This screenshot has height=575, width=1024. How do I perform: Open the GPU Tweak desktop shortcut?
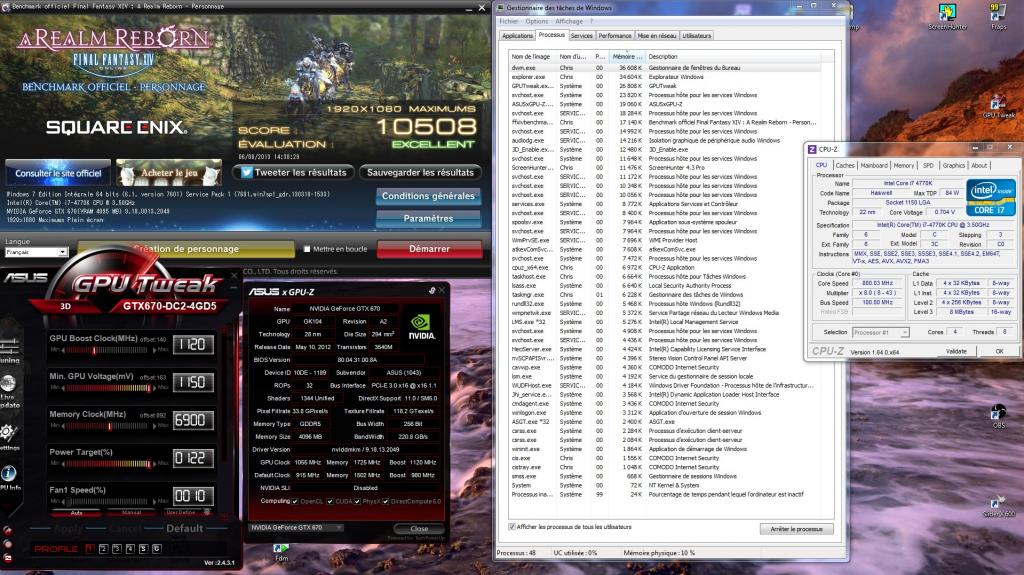point(997,104)
